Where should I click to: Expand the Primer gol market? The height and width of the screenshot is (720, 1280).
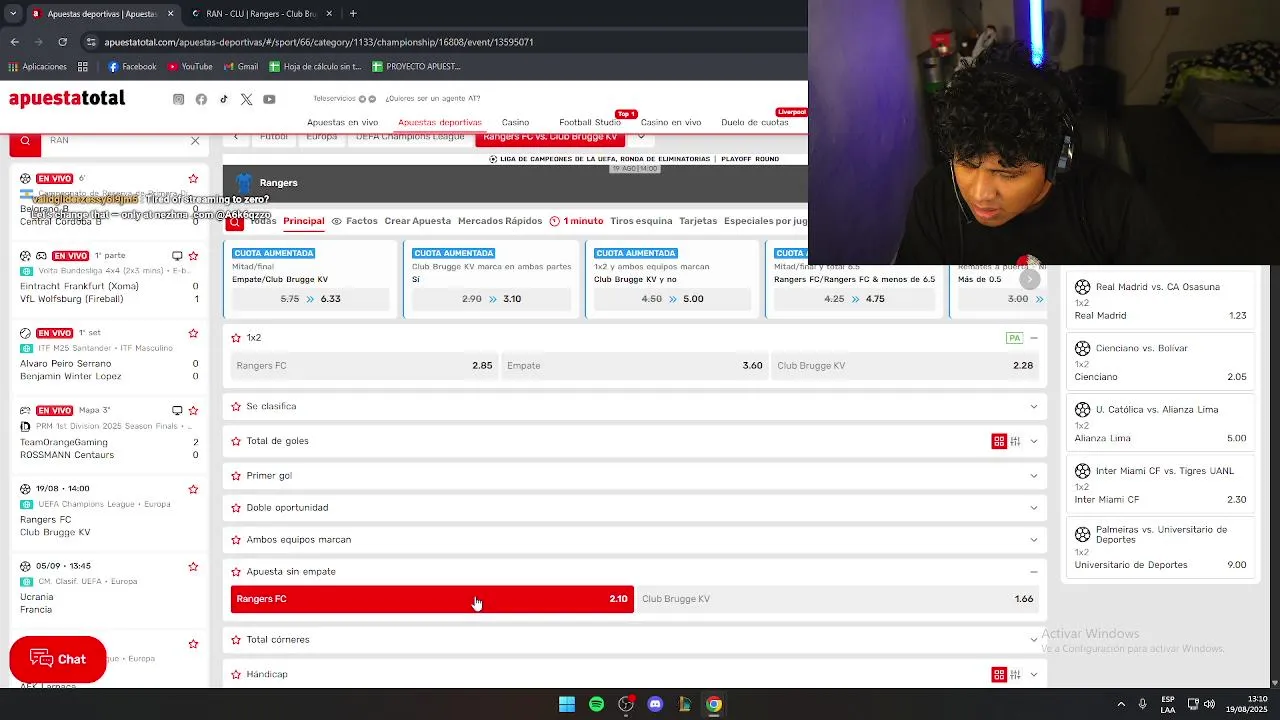[1034, 476]
